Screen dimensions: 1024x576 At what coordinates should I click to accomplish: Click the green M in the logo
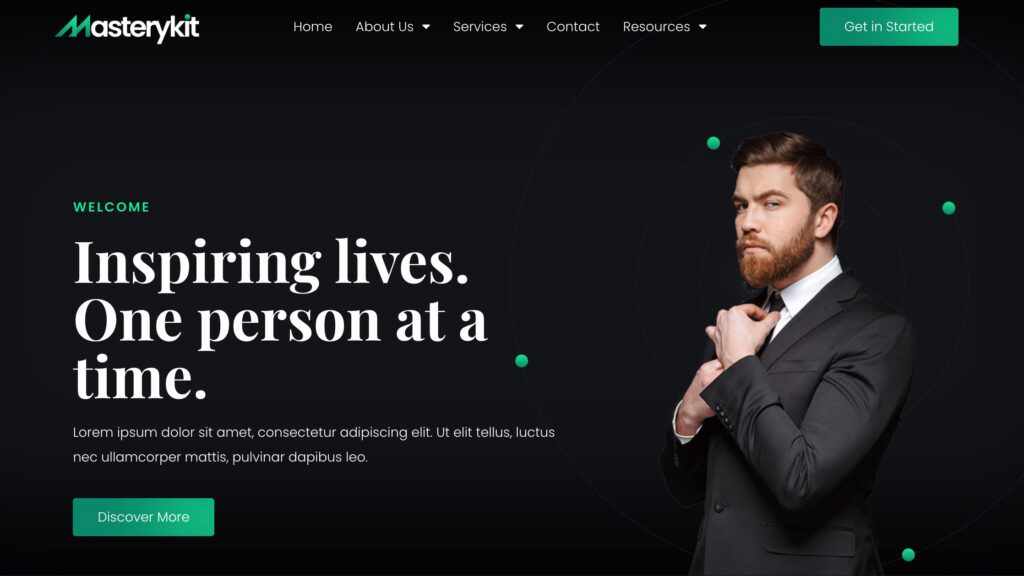click(x=73, y=27)
